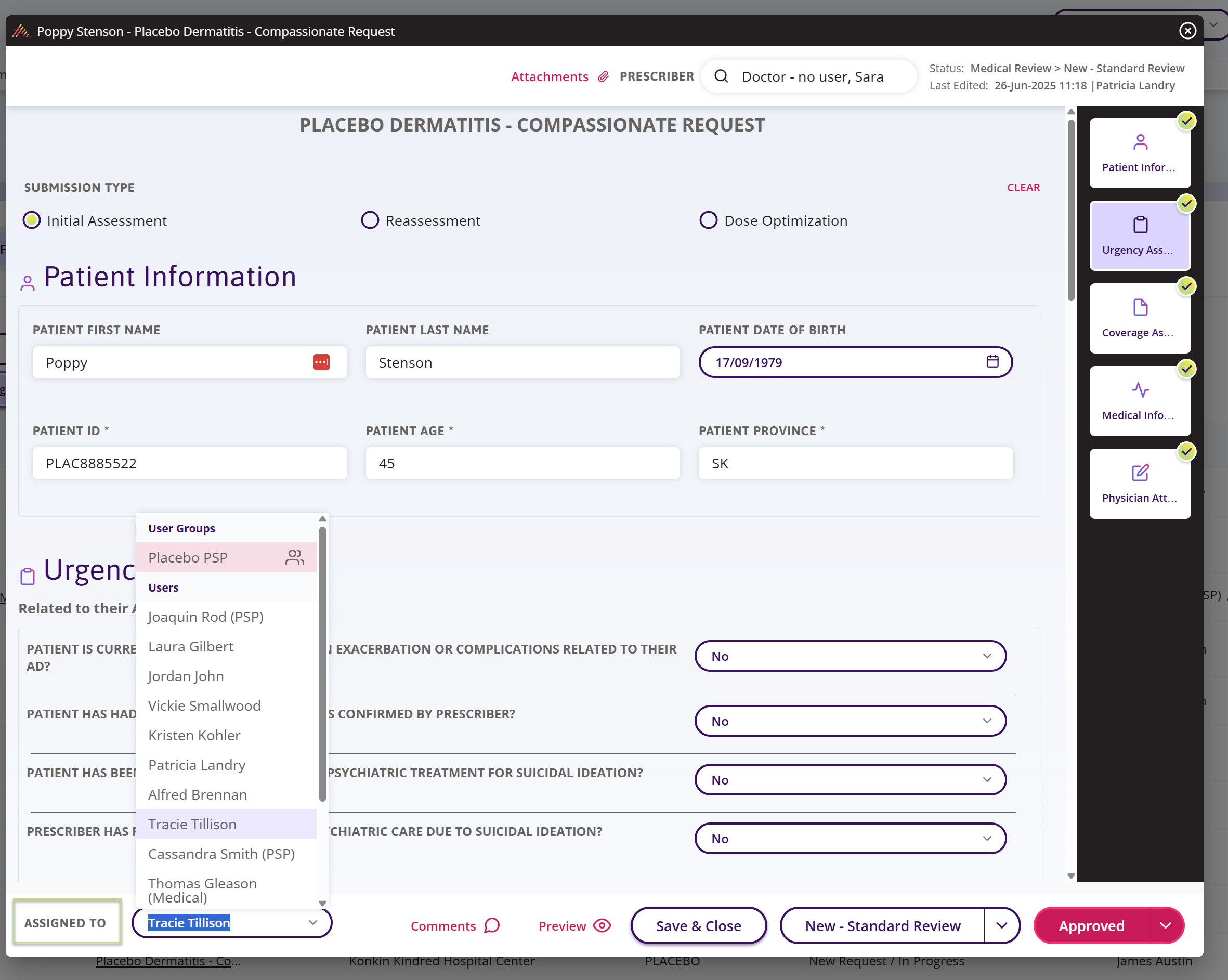Click the CLEAR link for submission type
This screenshot has width=1228, height=980.
(1023, 187)
